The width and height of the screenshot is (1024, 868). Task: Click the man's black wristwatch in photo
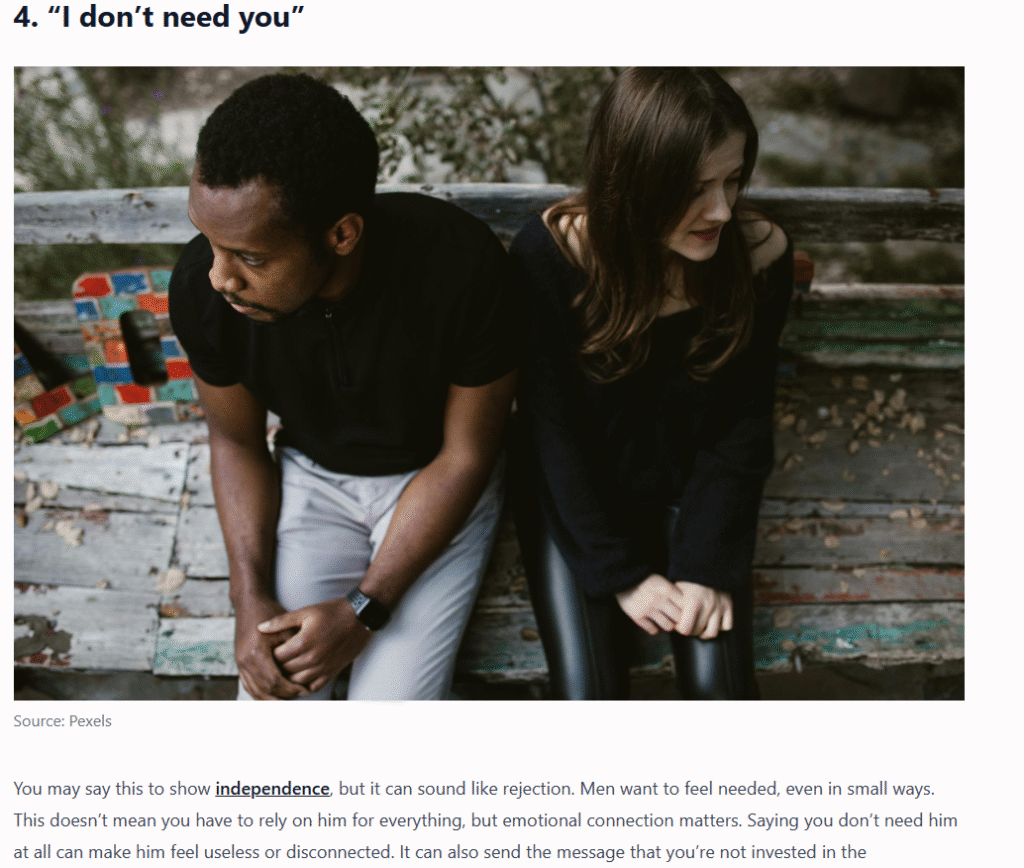click(x=366, y=608)
